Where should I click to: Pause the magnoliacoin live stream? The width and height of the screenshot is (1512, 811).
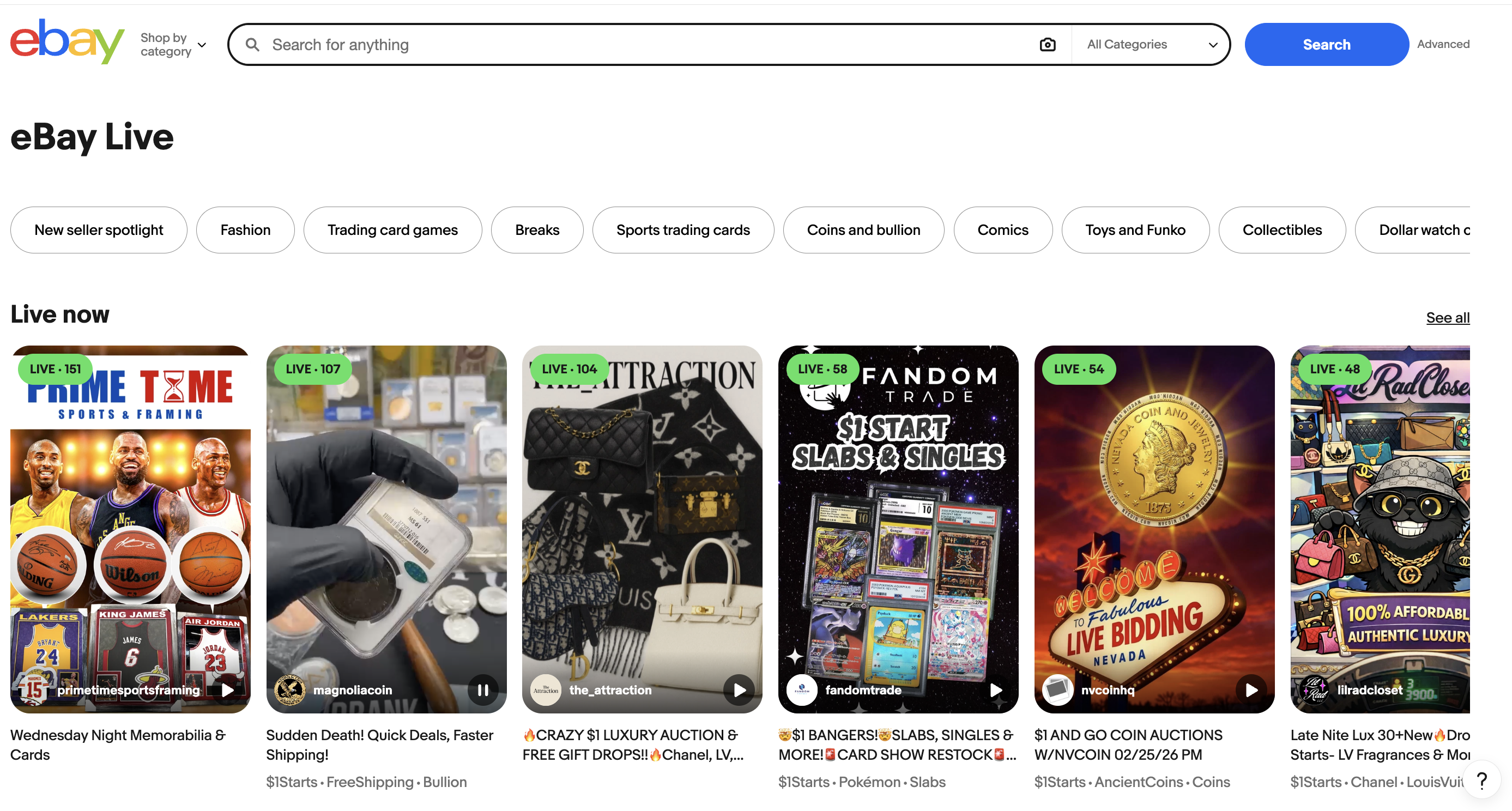click(x=482, y=689)
